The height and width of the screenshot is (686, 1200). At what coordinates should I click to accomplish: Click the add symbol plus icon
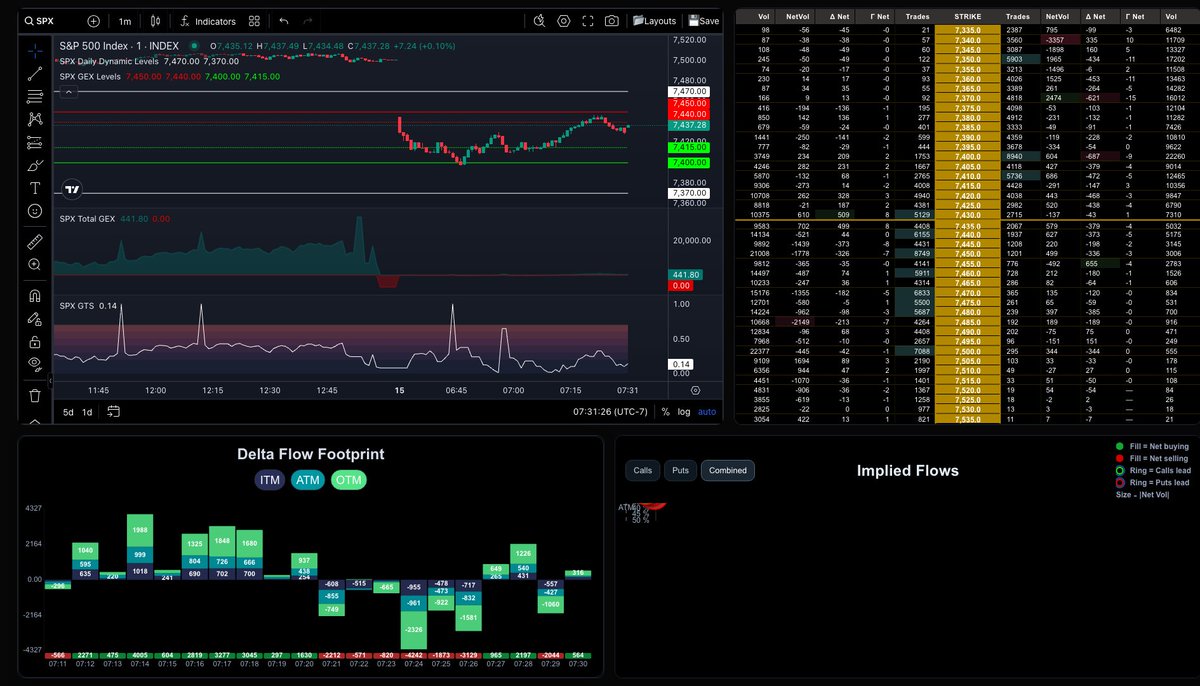click(x=93, y=20)
